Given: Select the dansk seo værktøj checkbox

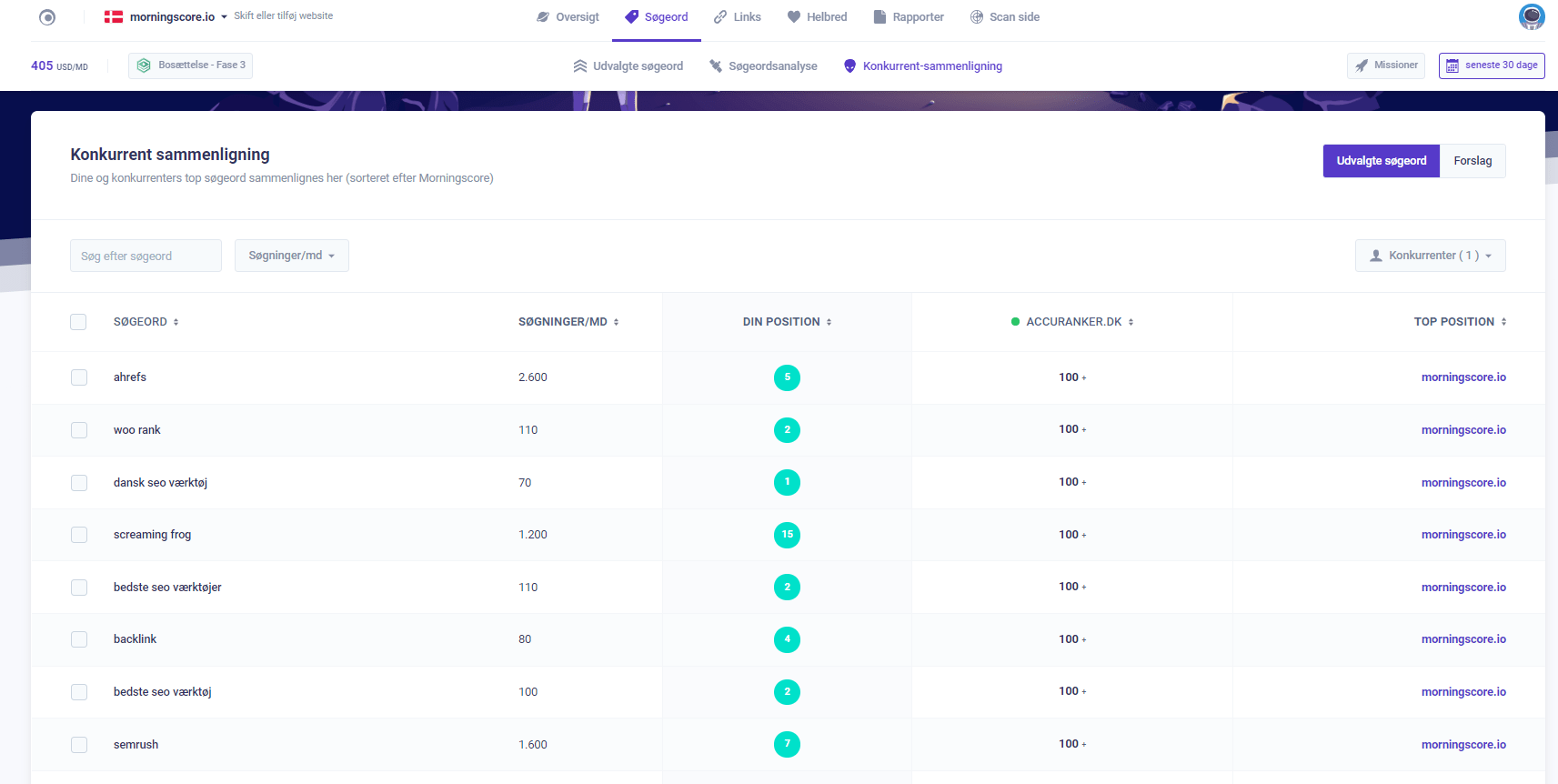Looking at the screenshot, I should pos(79,483).
